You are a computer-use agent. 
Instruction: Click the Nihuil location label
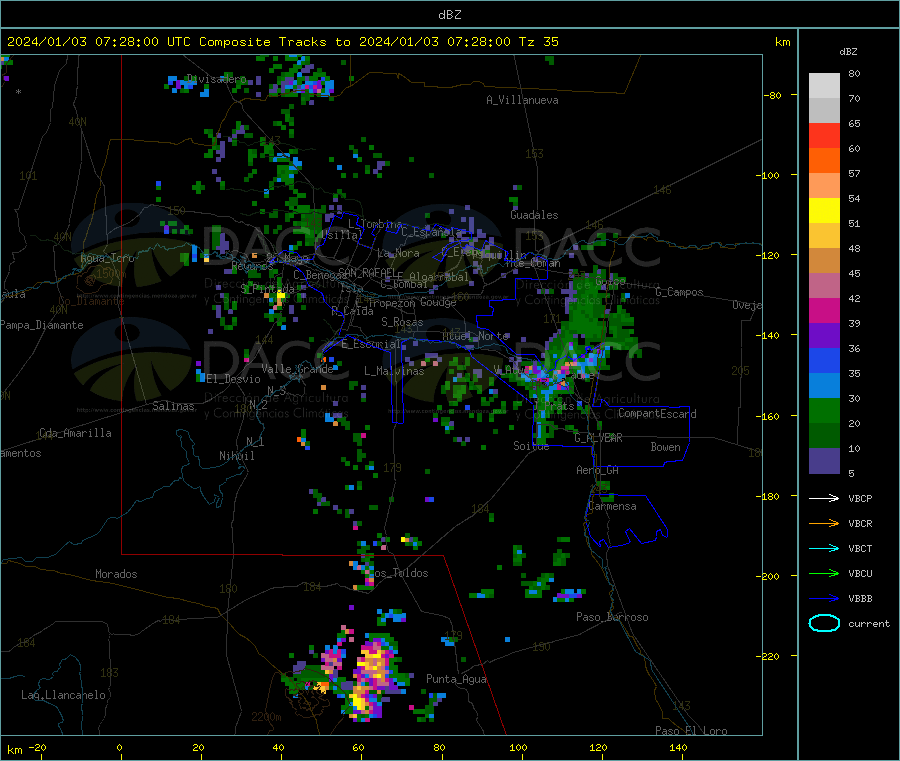(x=236, y=456)
